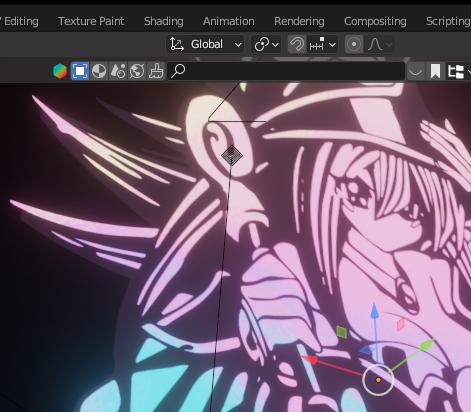Switch to the Scripting workspace tab
Image resolution: width=471 pixels, height=412 pixels.
[448, 21]
